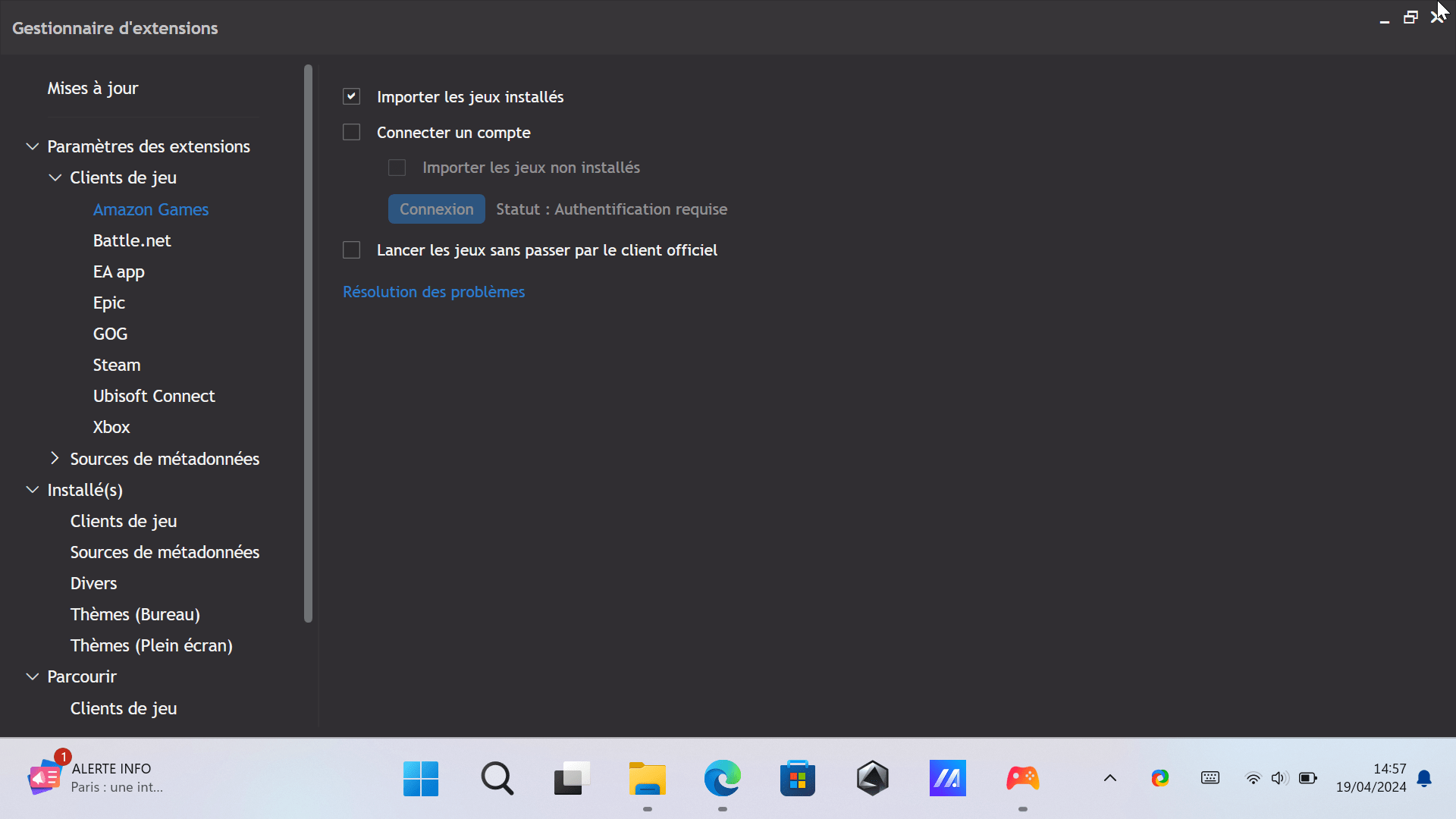Screen dimensions: 1456x819
Task: Launch File Explorer from taskbar
Action: [x=647, y=779]
